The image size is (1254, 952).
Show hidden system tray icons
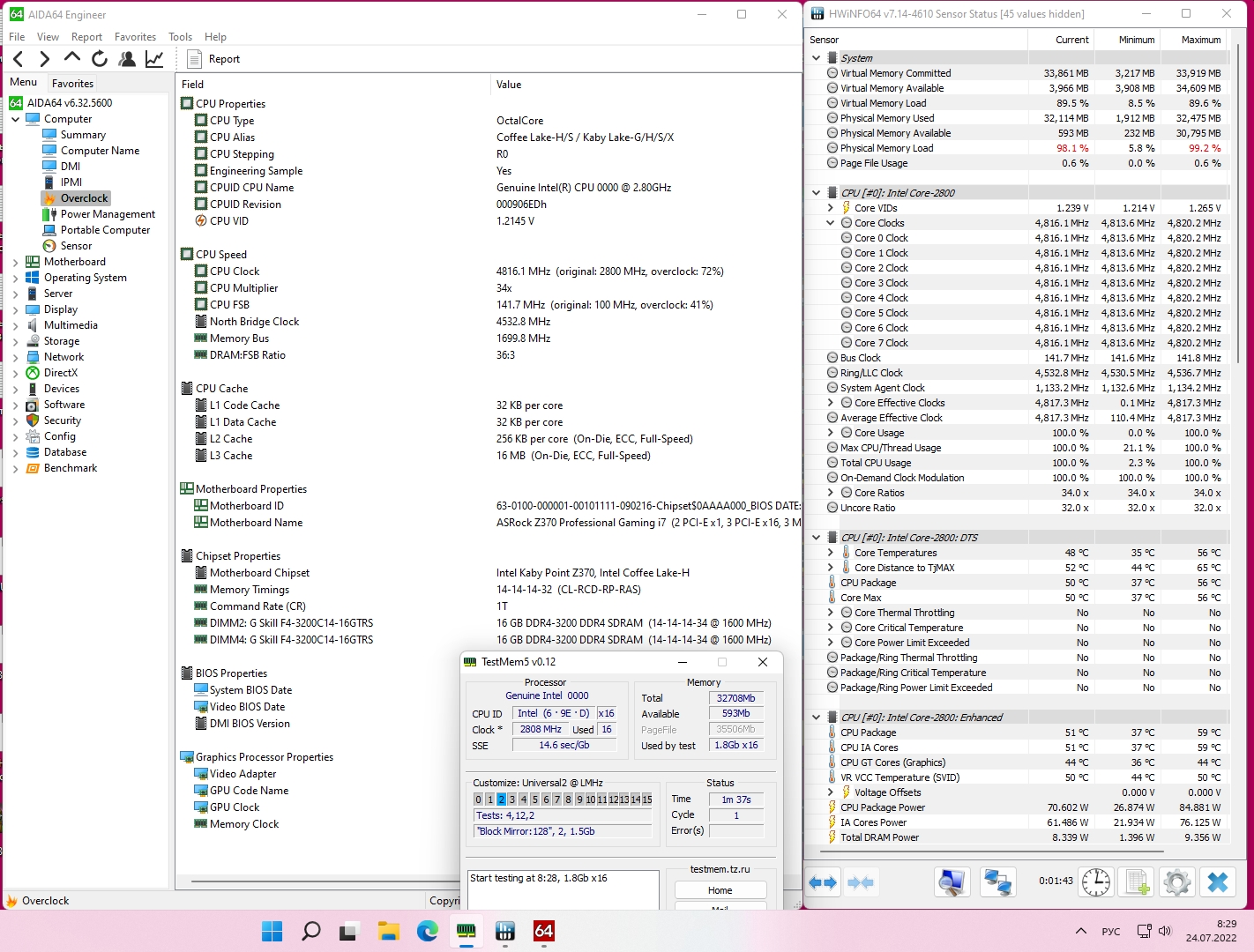coord(1081,931)
